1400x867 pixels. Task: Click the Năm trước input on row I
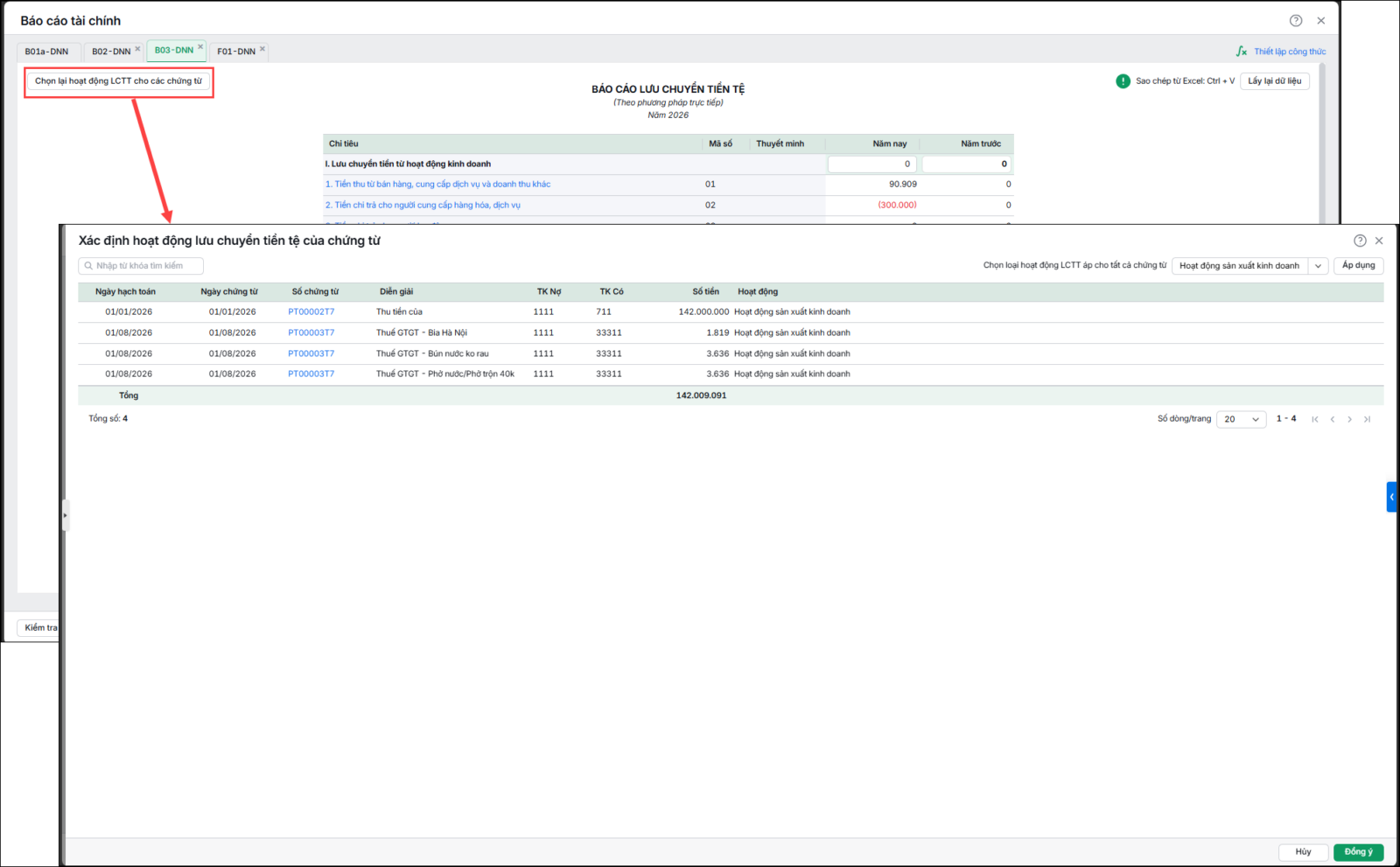[967, 164]
